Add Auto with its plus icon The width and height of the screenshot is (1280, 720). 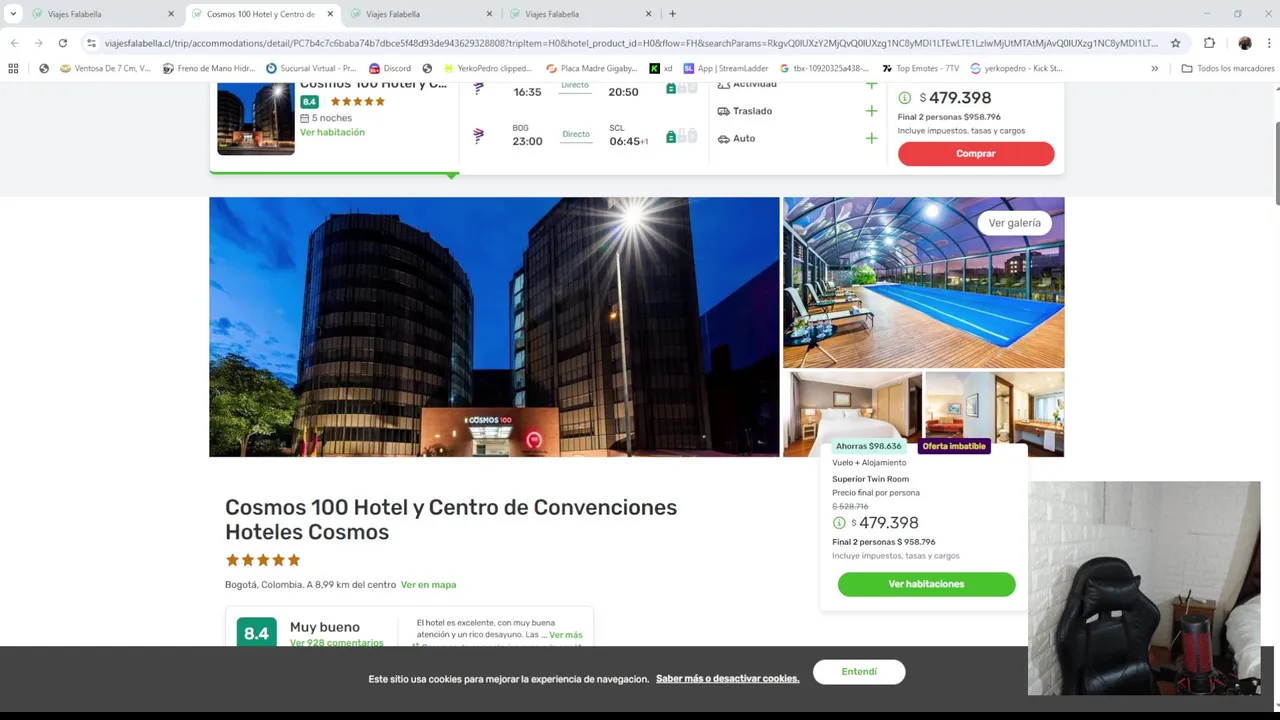[871, 138]
